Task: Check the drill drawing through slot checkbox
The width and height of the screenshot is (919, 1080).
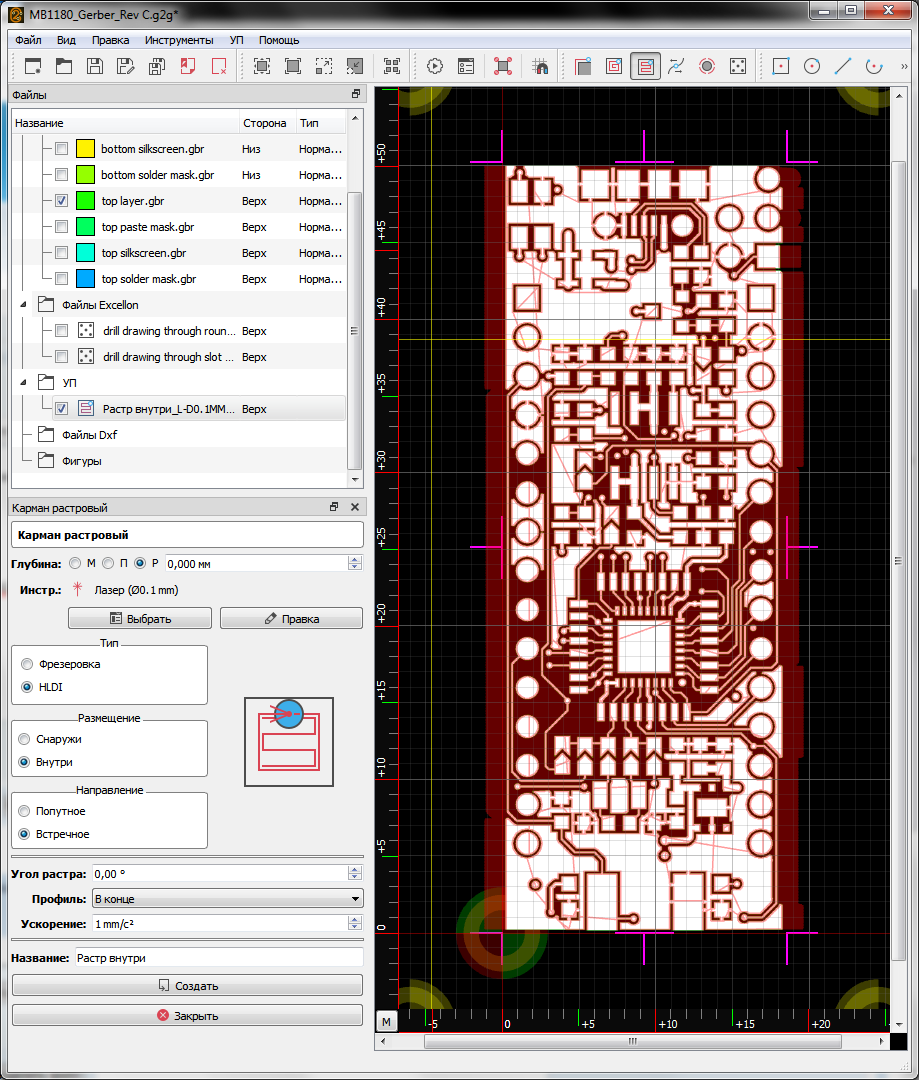Action: click(61, 357)
